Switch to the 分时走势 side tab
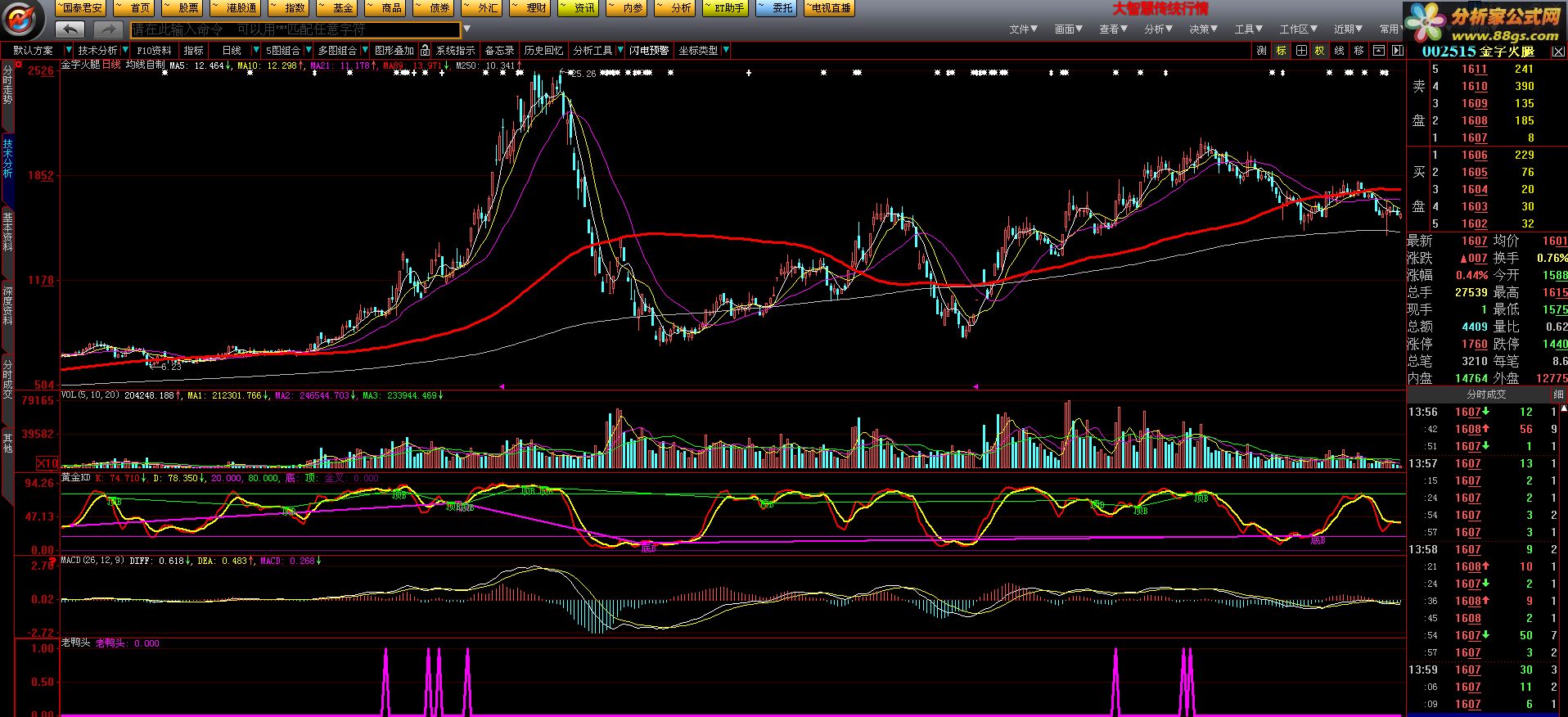Viewport: 1568px width, 717px height. coord(7,85)
